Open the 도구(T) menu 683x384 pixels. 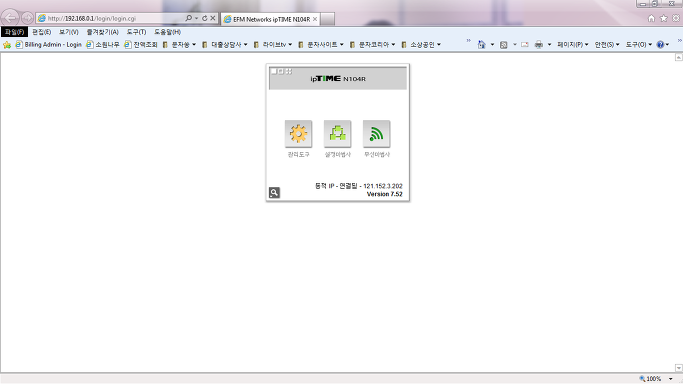coord(136,32)
